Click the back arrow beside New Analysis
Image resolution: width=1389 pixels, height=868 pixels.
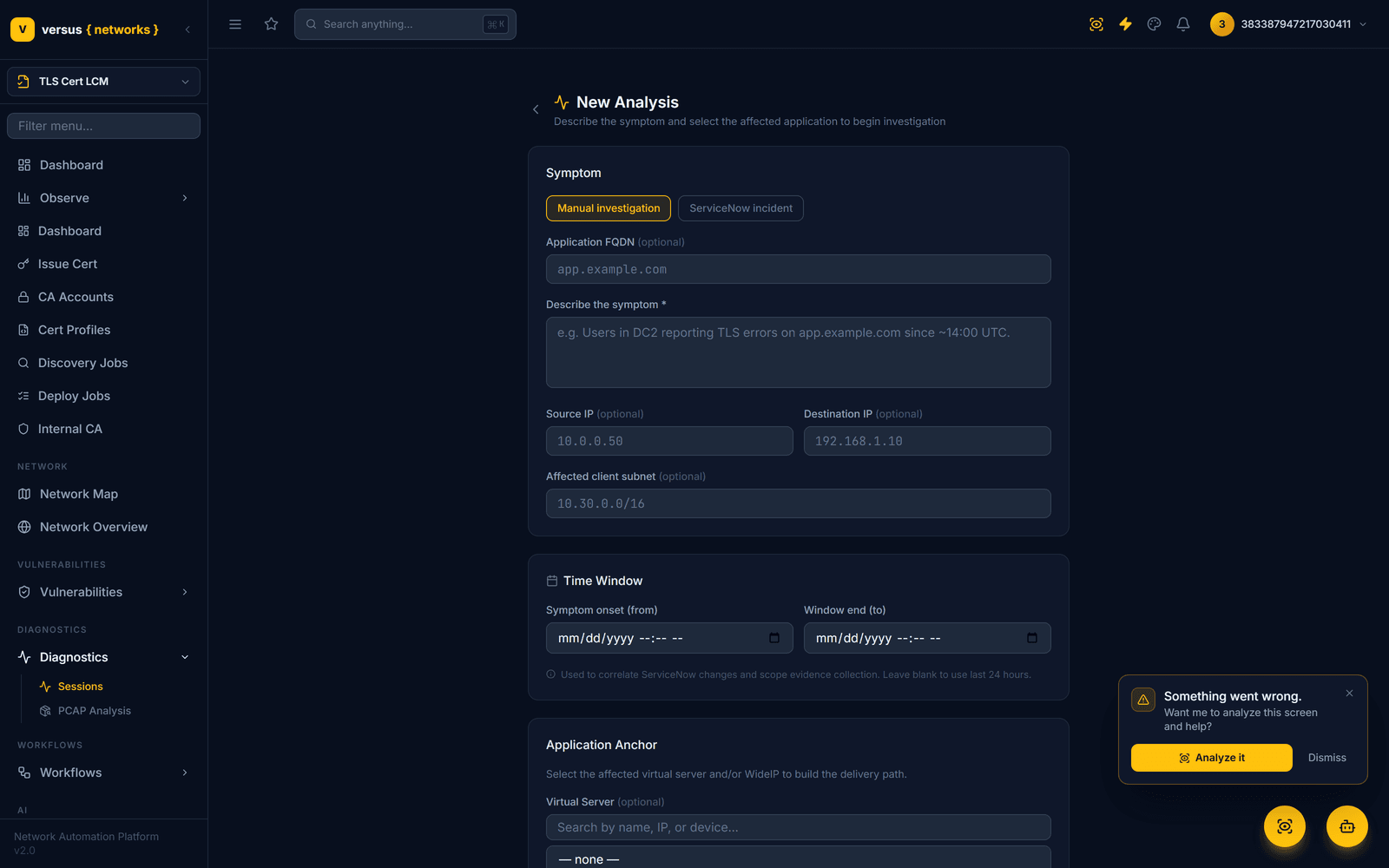coord(536,109)
